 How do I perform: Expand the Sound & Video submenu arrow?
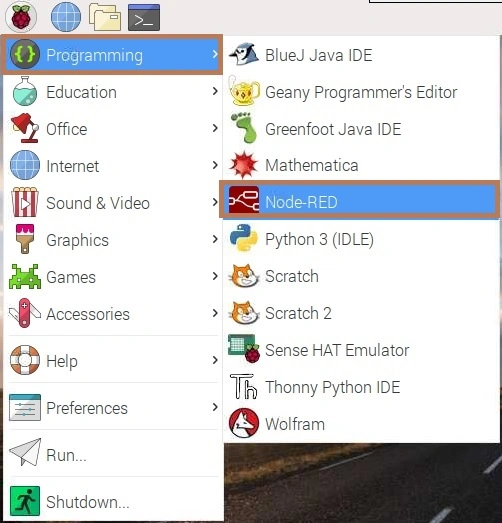click(215, 202)
